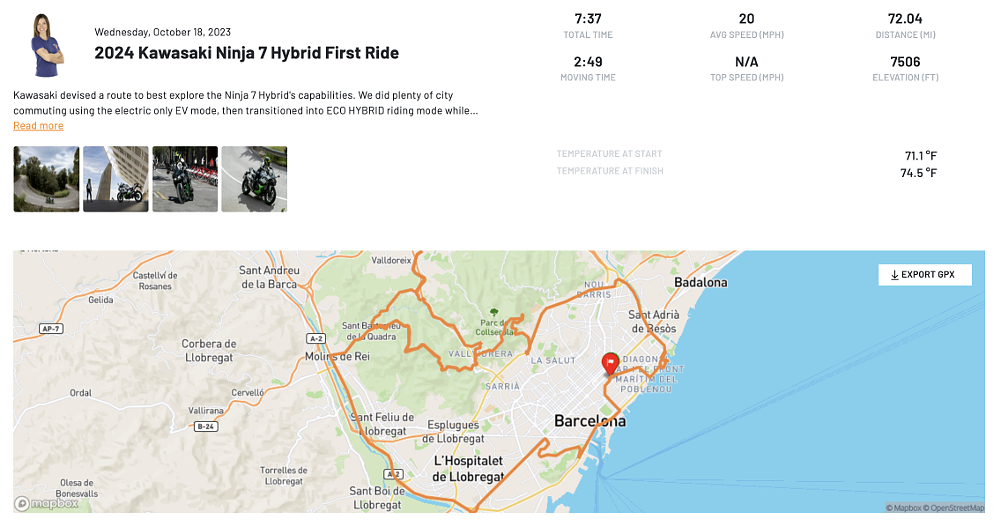
Task: Click the AP-7 highway shield on map
Action: 50,329
